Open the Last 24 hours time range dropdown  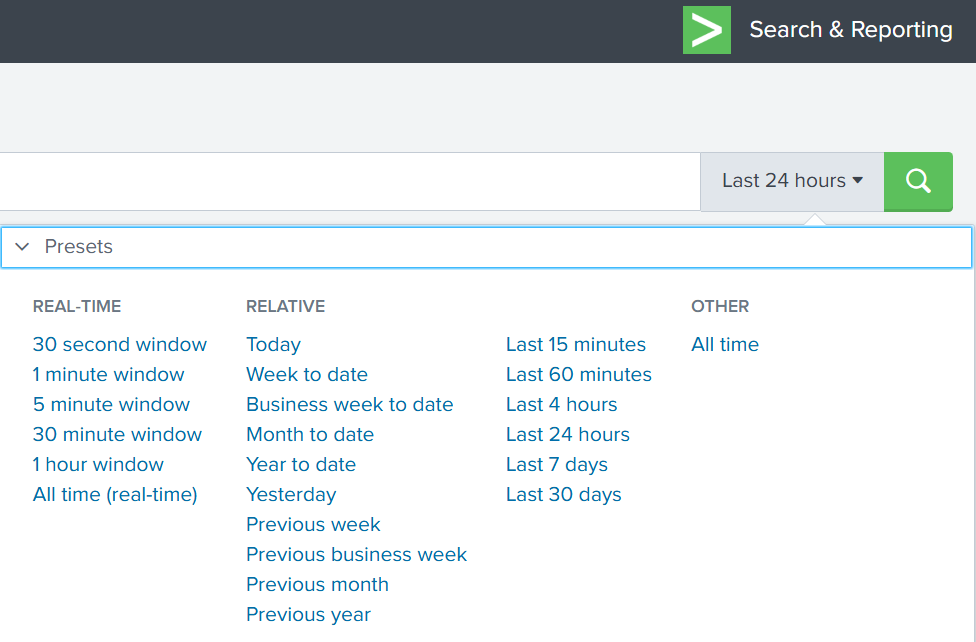(791, 181)
